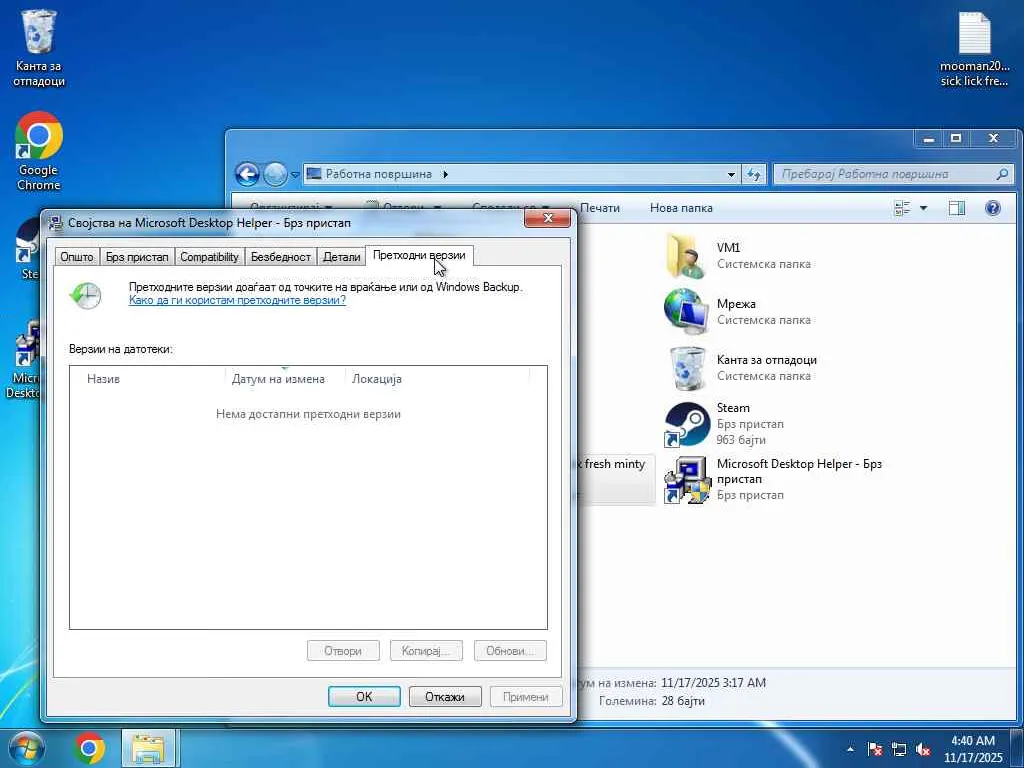
Task: Expand breadcrumb arrow after Работна површина
Action: click(445, 174)
